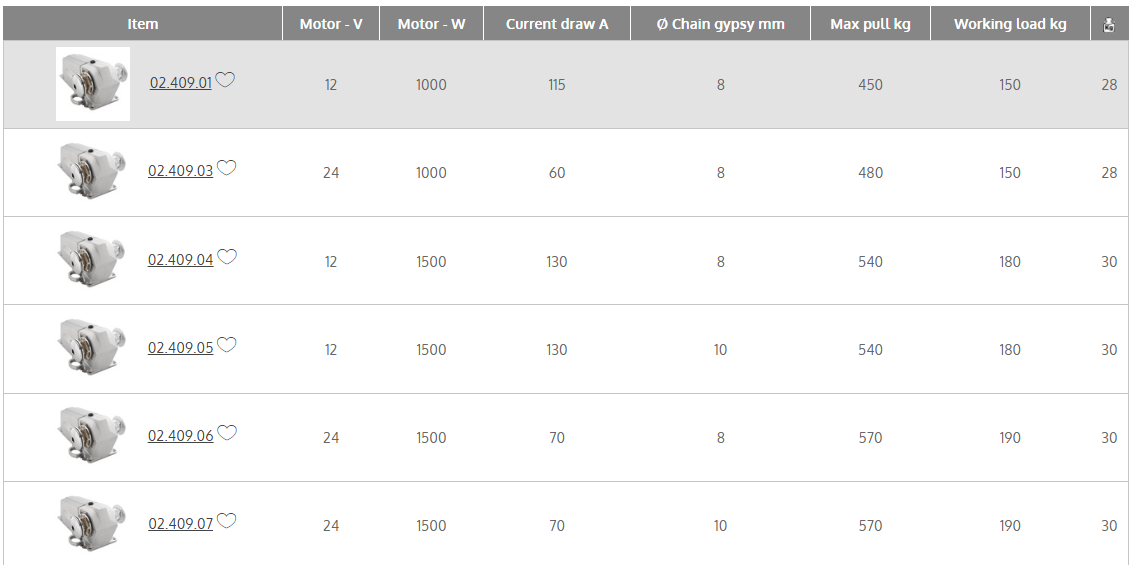Open the windlass image for 02.409.03
Viewport: 1129px width, 565px height.
[x=91, y=172]
